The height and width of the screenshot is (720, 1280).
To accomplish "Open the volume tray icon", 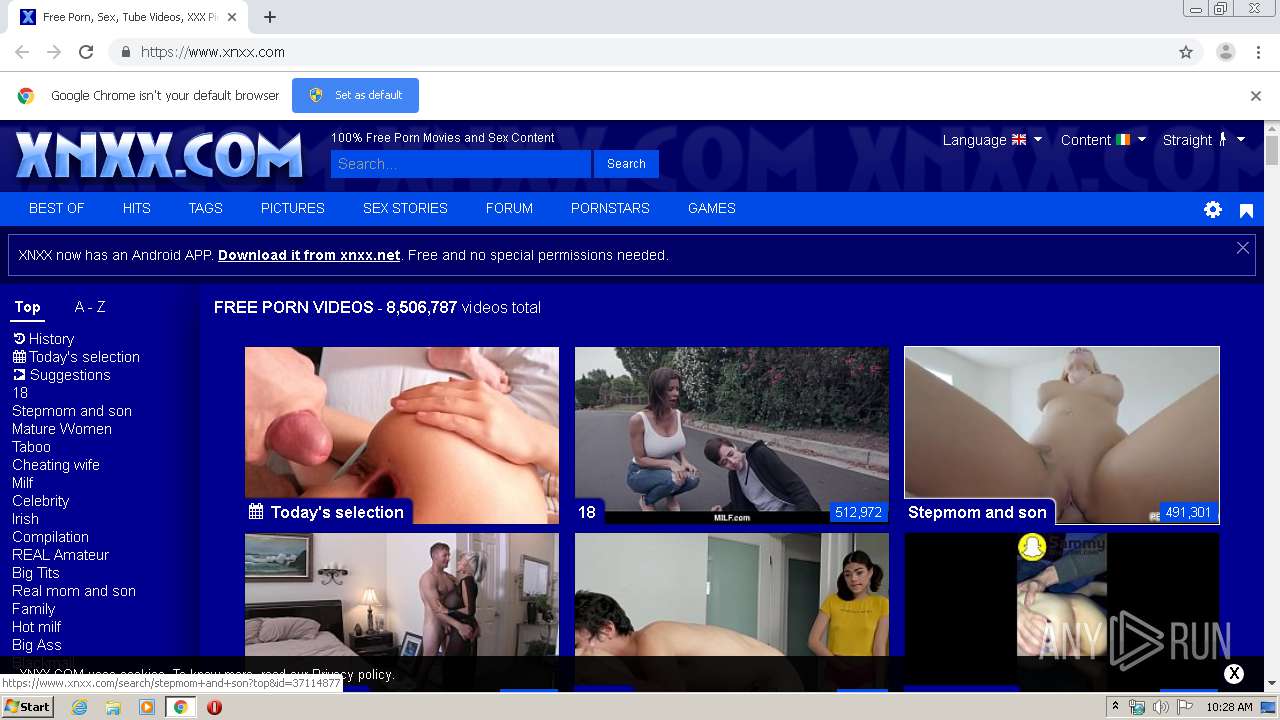I will 1160,707.
